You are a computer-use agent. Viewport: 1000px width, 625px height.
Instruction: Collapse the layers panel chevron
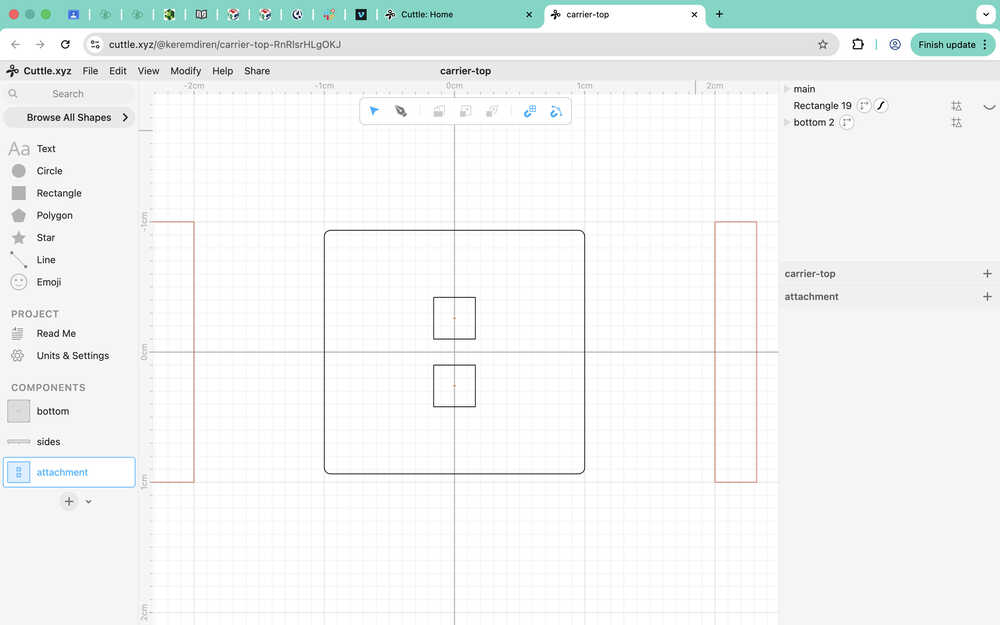point(989,107)
